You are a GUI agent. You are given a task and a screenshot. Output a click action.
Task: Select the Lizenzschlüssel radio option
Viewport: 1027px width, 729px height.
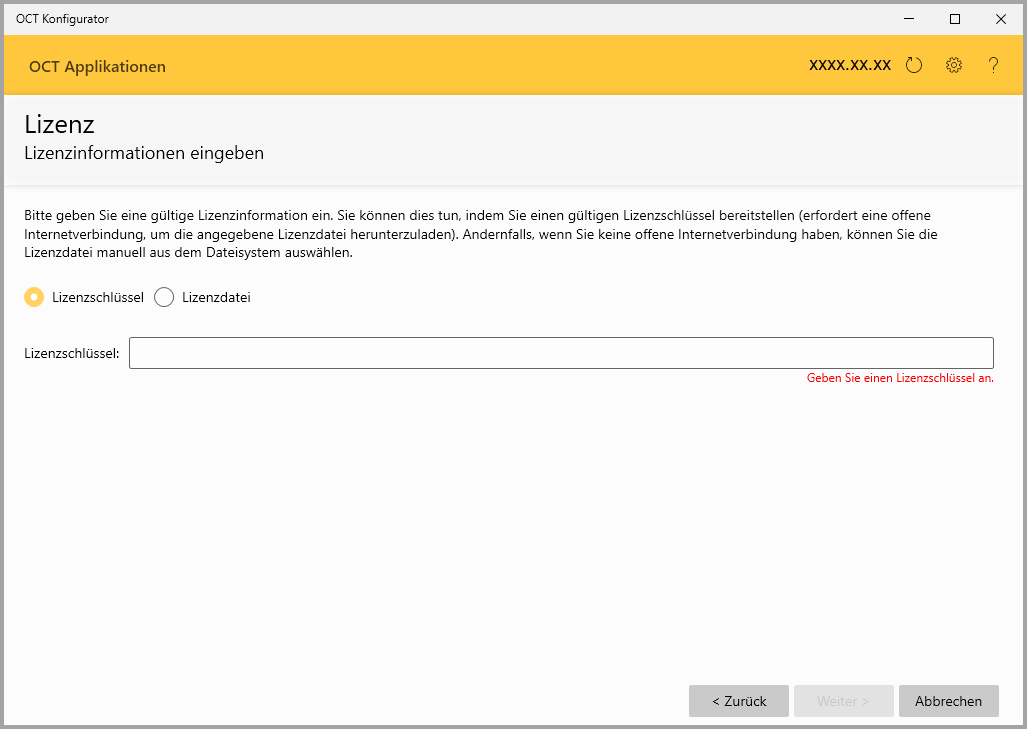click(34, 297)
